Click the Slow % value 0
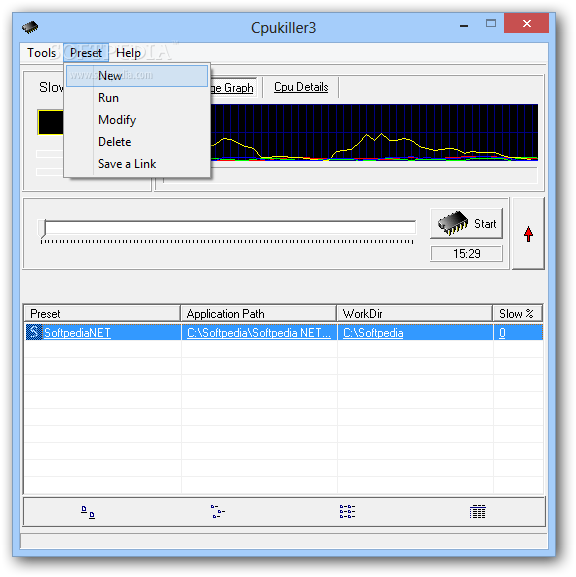Screen dimensions: 576x577 point(502,333)
